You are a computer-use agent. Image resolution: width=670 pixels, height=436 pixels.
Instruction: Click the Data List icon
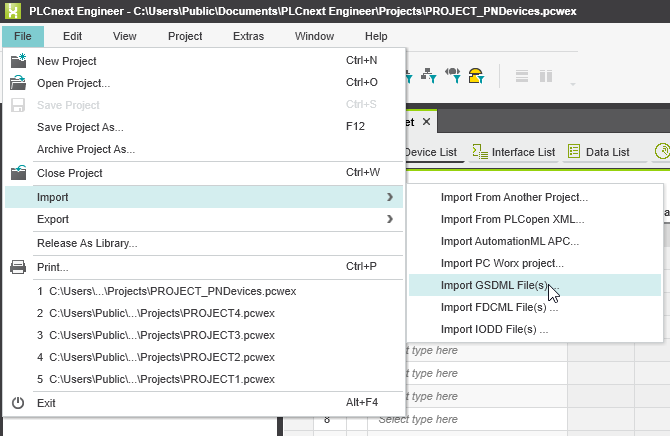click(574, 151)
